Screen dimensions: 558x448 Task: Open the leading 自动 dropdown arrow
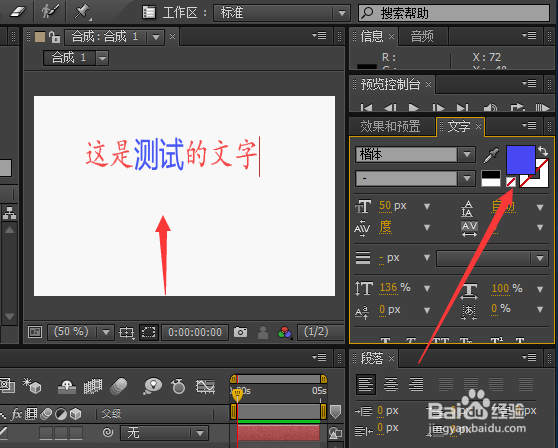pos(540,207)
